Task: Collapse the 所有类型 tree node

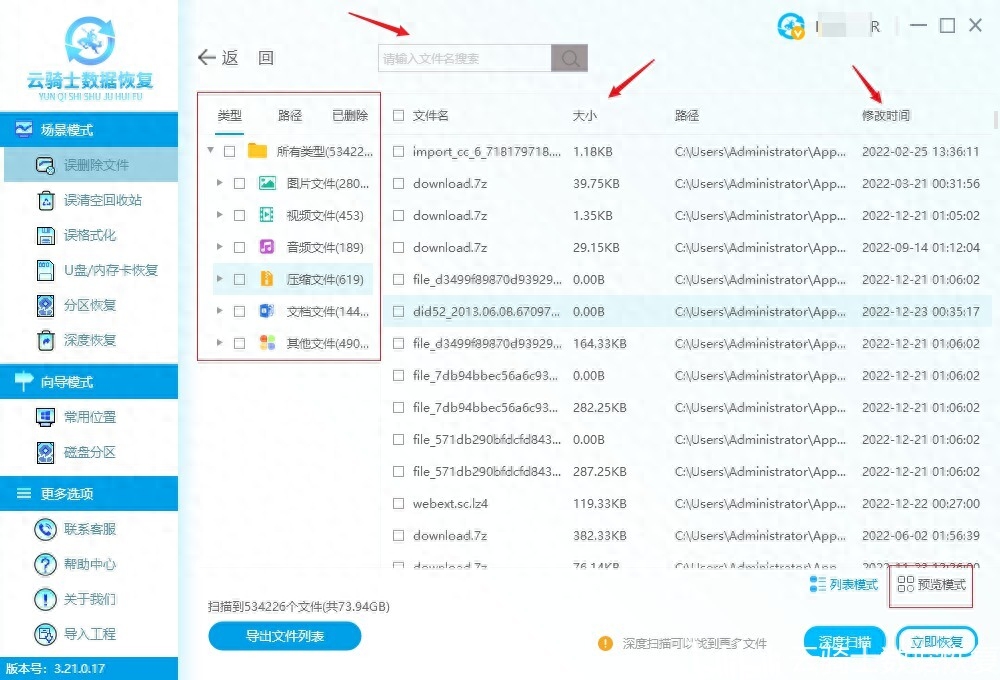Action: pyautogui.click(x=210, y=152)
